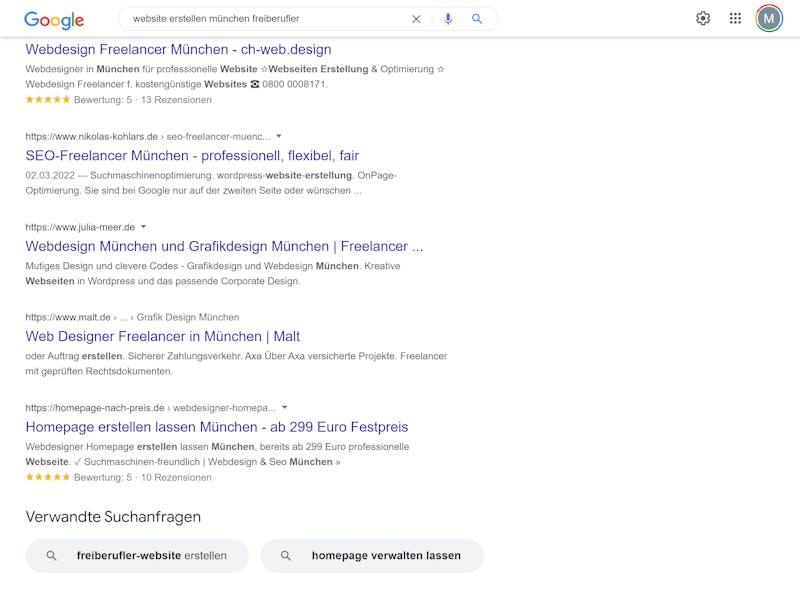Expand dropdown arrow next to julia-meer.de URL
The width and height of the screenshot is (800, 600).
pyautogui.click(x=143, y=227)
